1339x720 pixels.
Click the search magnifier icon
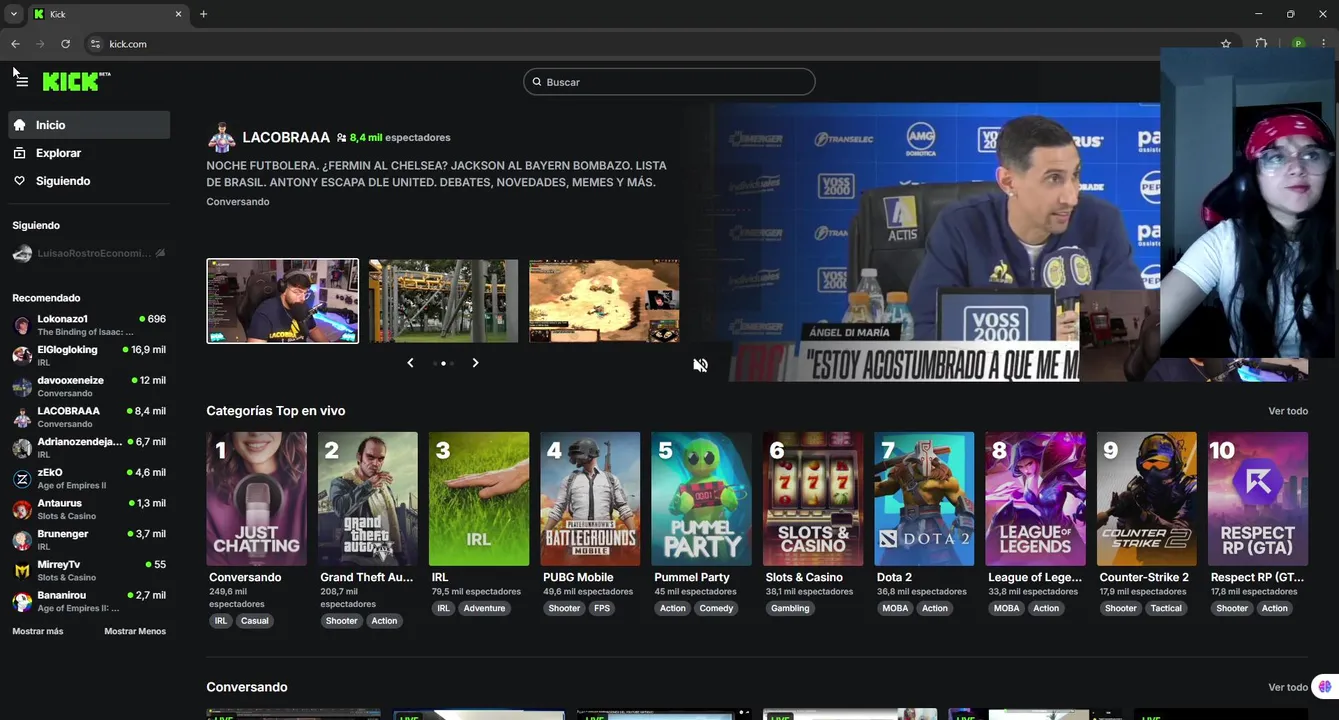[x=536, y=82]
